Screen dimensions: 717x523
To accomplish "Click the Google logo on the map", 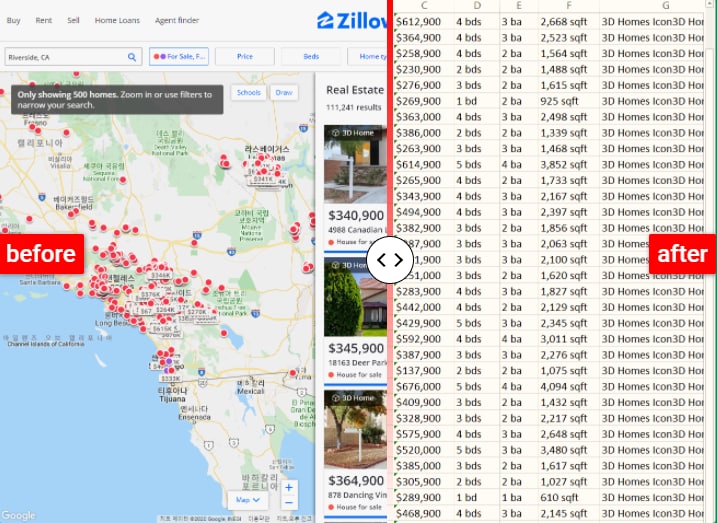I will pos(18,515).
